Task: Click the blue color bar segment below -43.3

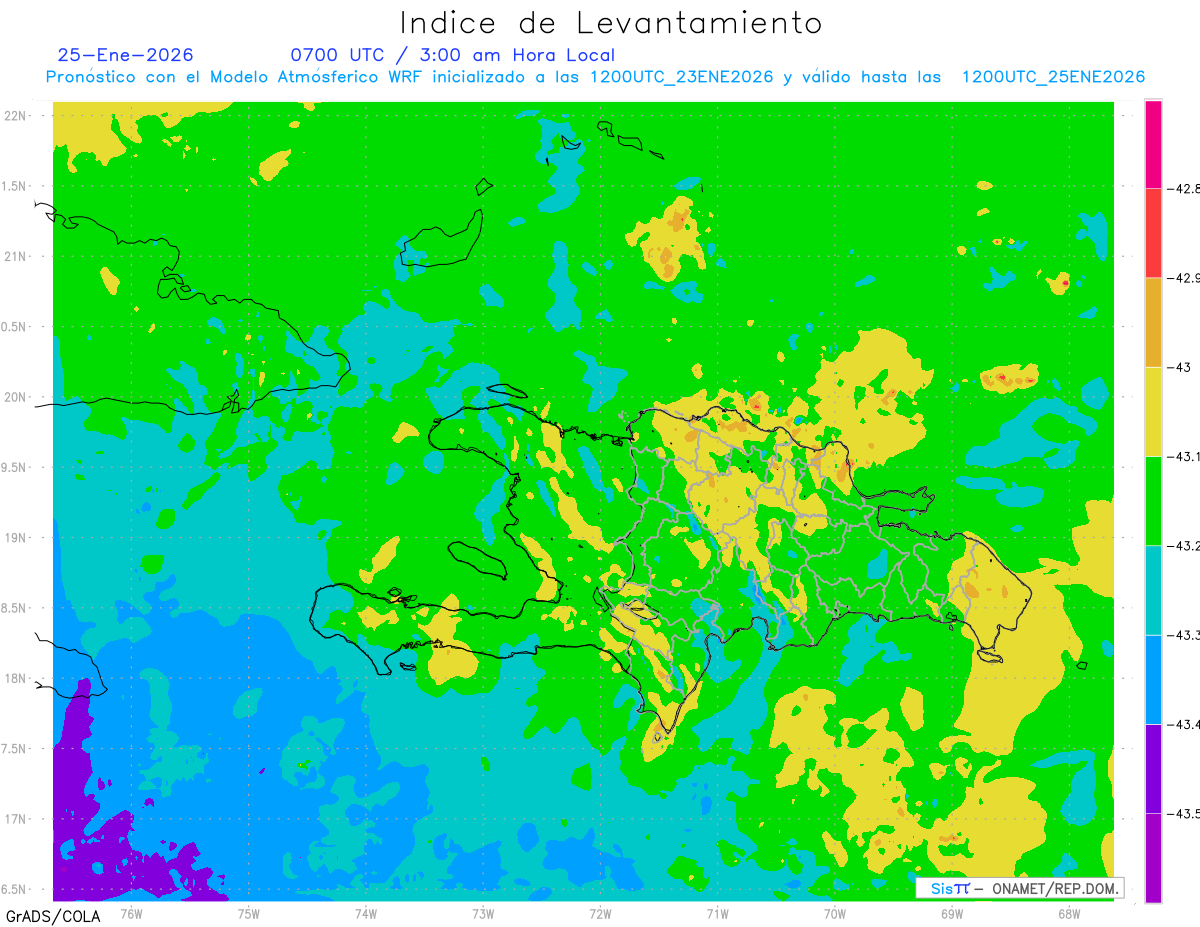Action: tap(1153, 679)
